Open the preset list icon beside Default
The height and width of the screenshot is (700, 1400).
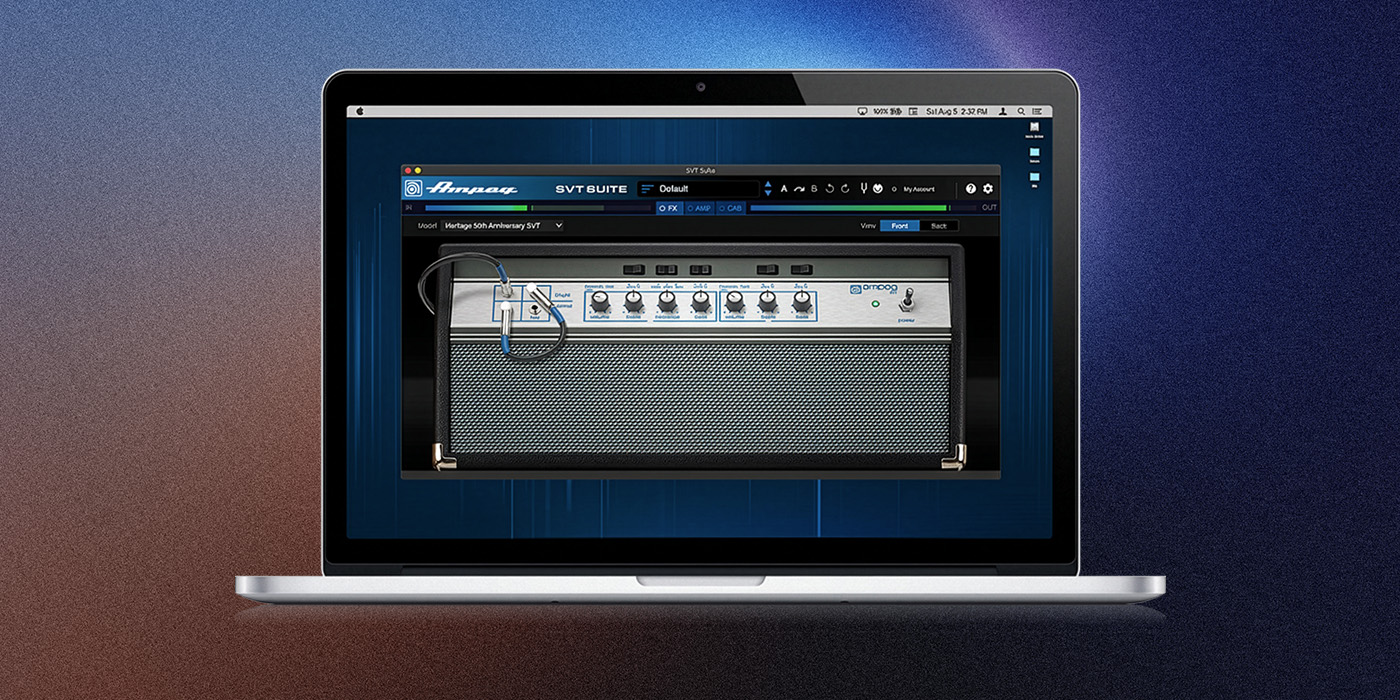click(x=647, y=188)
